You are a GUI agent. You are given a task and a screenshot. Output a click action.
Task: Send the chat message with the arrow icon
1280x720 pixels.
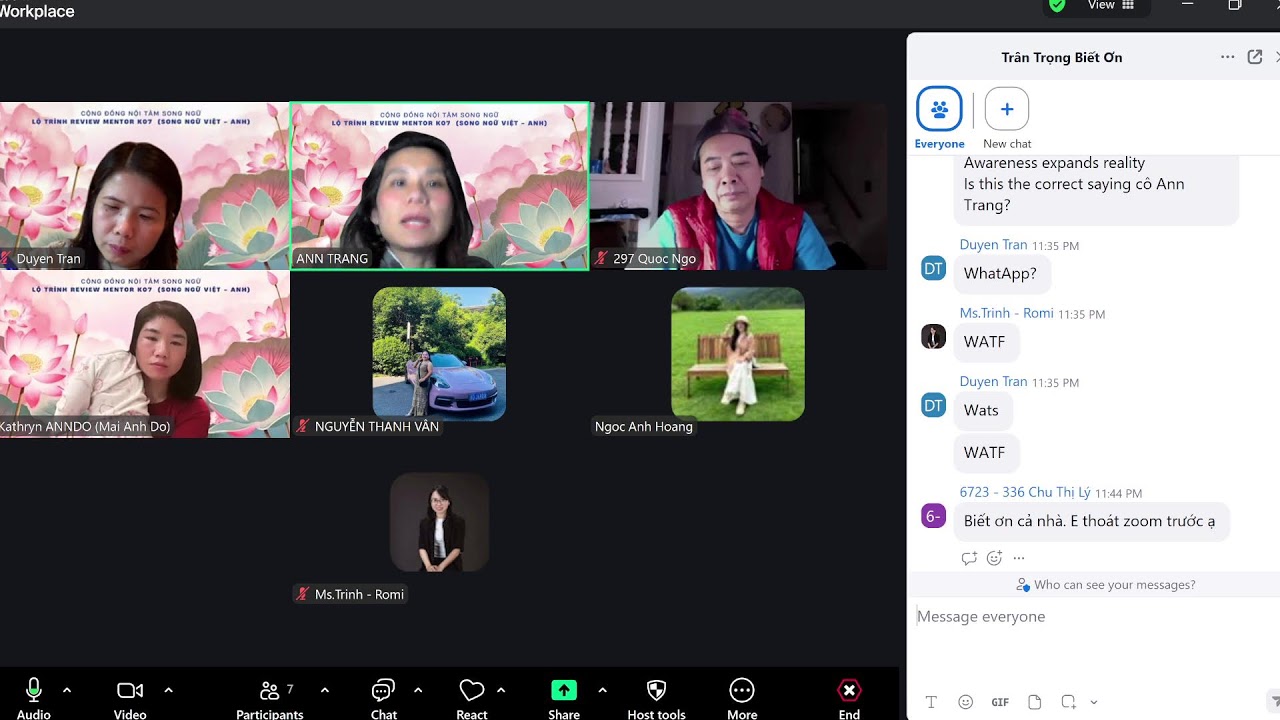coord(1273,700)
